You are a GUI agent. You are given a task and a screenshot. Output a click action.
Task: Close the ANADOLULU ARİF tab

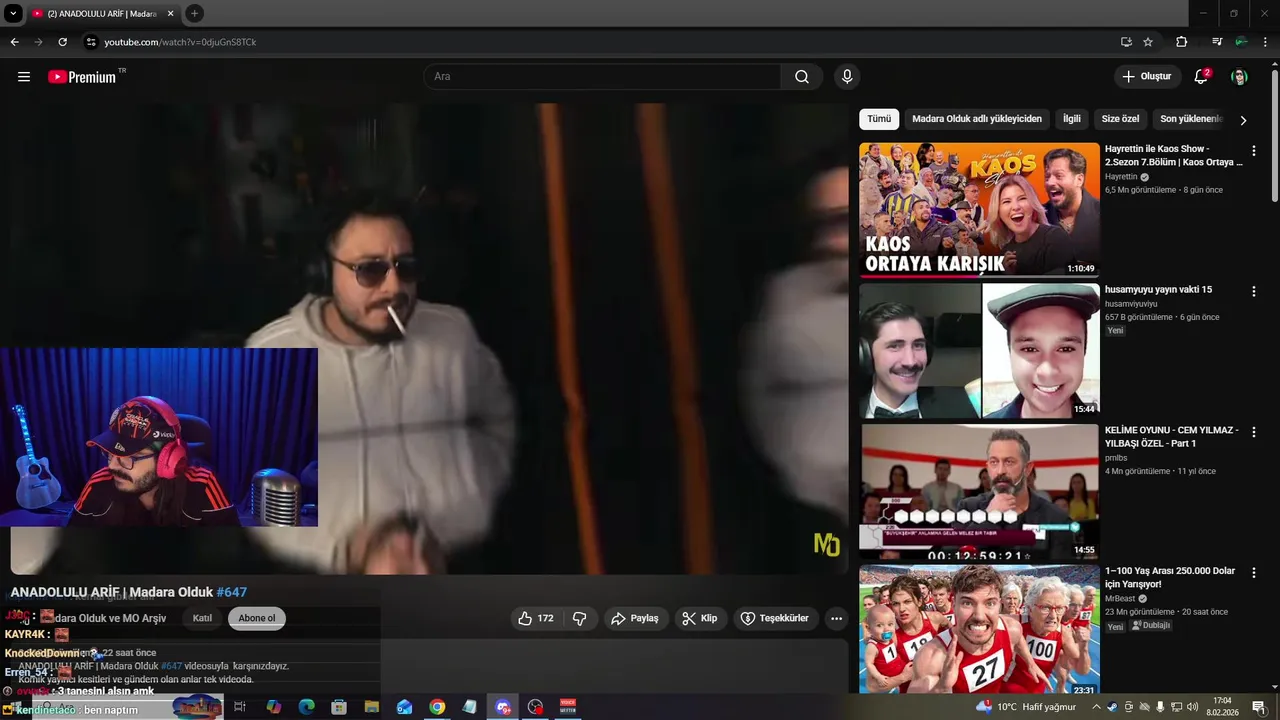(170, 14)
